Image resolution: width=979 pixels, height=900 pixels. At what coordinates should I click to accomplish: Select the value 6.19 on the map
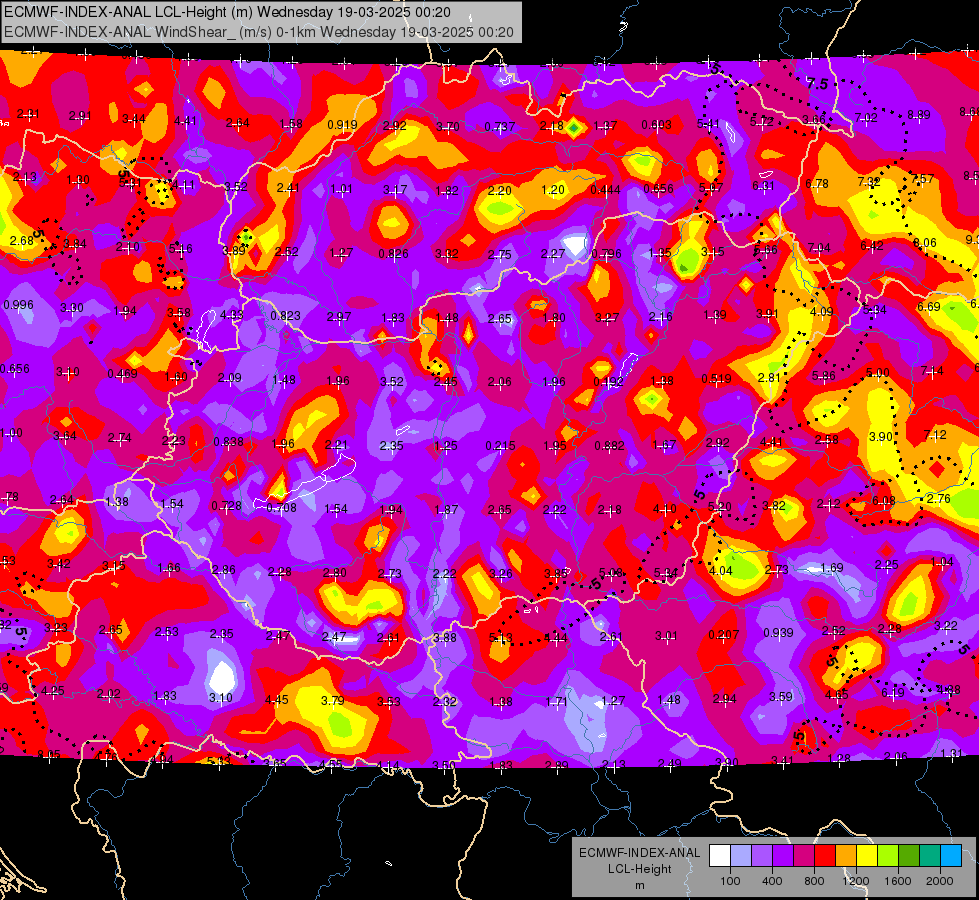[893, 692]
